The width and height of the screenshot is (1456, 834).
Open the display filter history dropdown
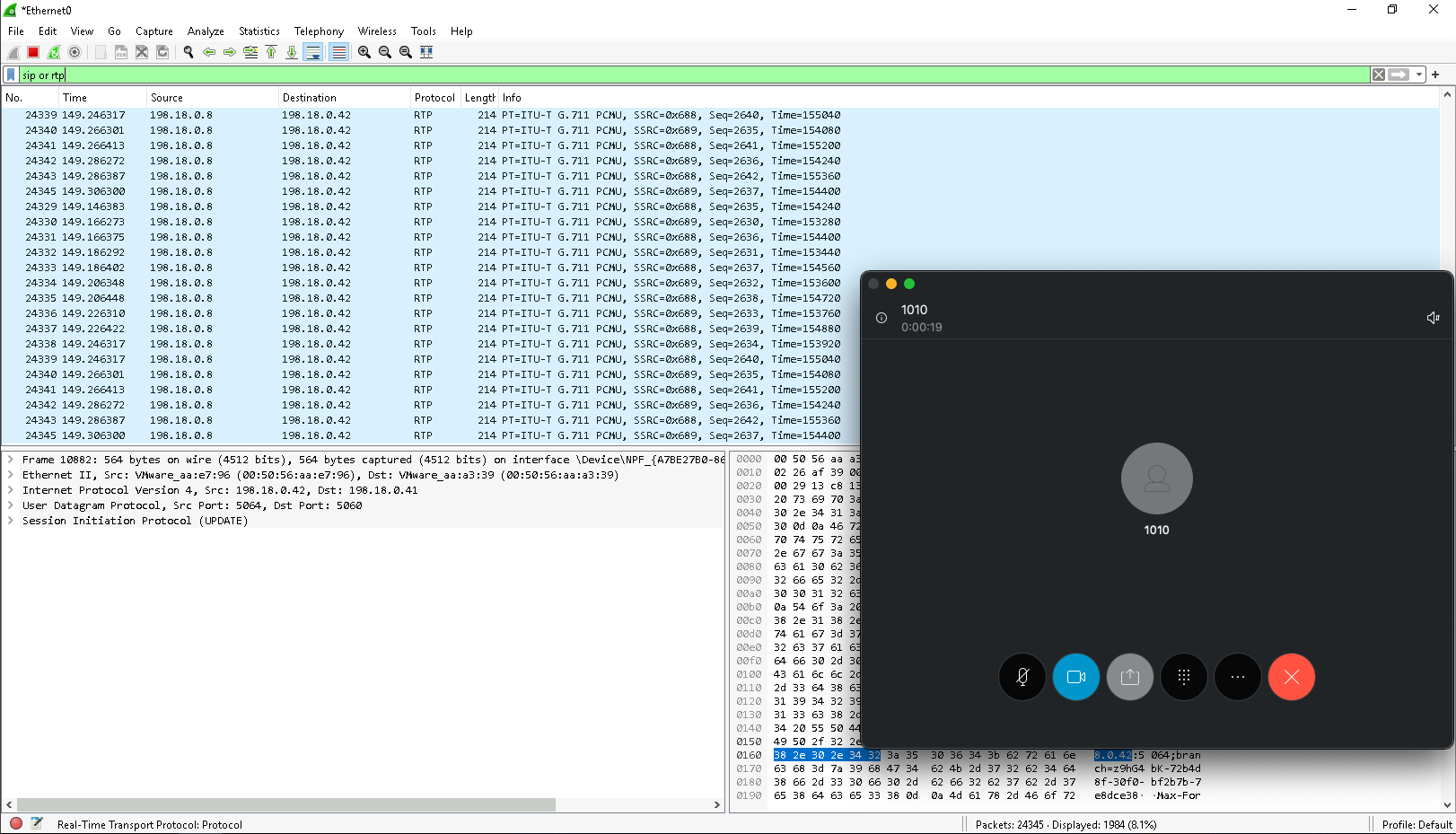pos(1419,75)
